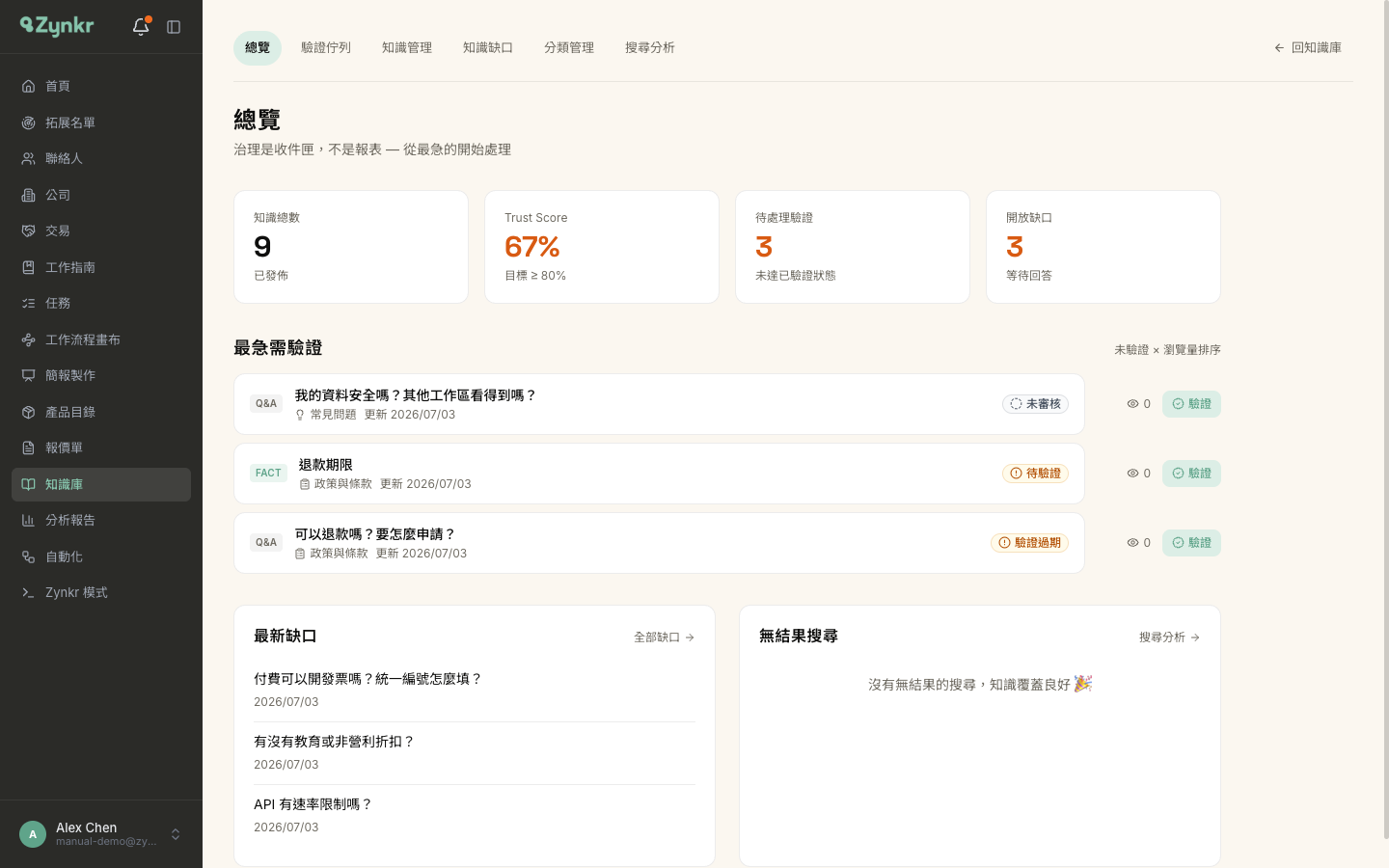Open gap 付費可以開發票嗎？統一編號怎麼填？
This screenshot has height=868, width=1389.
click(x=475, y=690)
